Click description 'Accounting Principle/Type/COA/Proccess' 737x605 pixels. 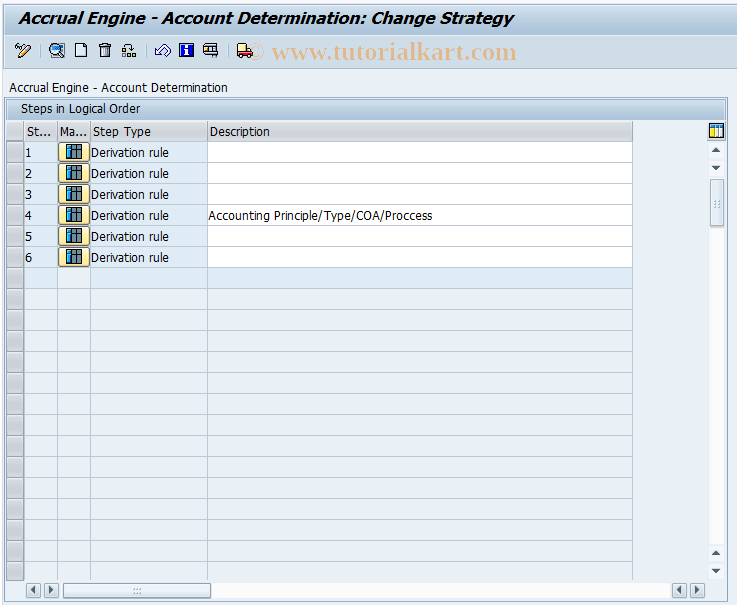click(x=320, y=216)
